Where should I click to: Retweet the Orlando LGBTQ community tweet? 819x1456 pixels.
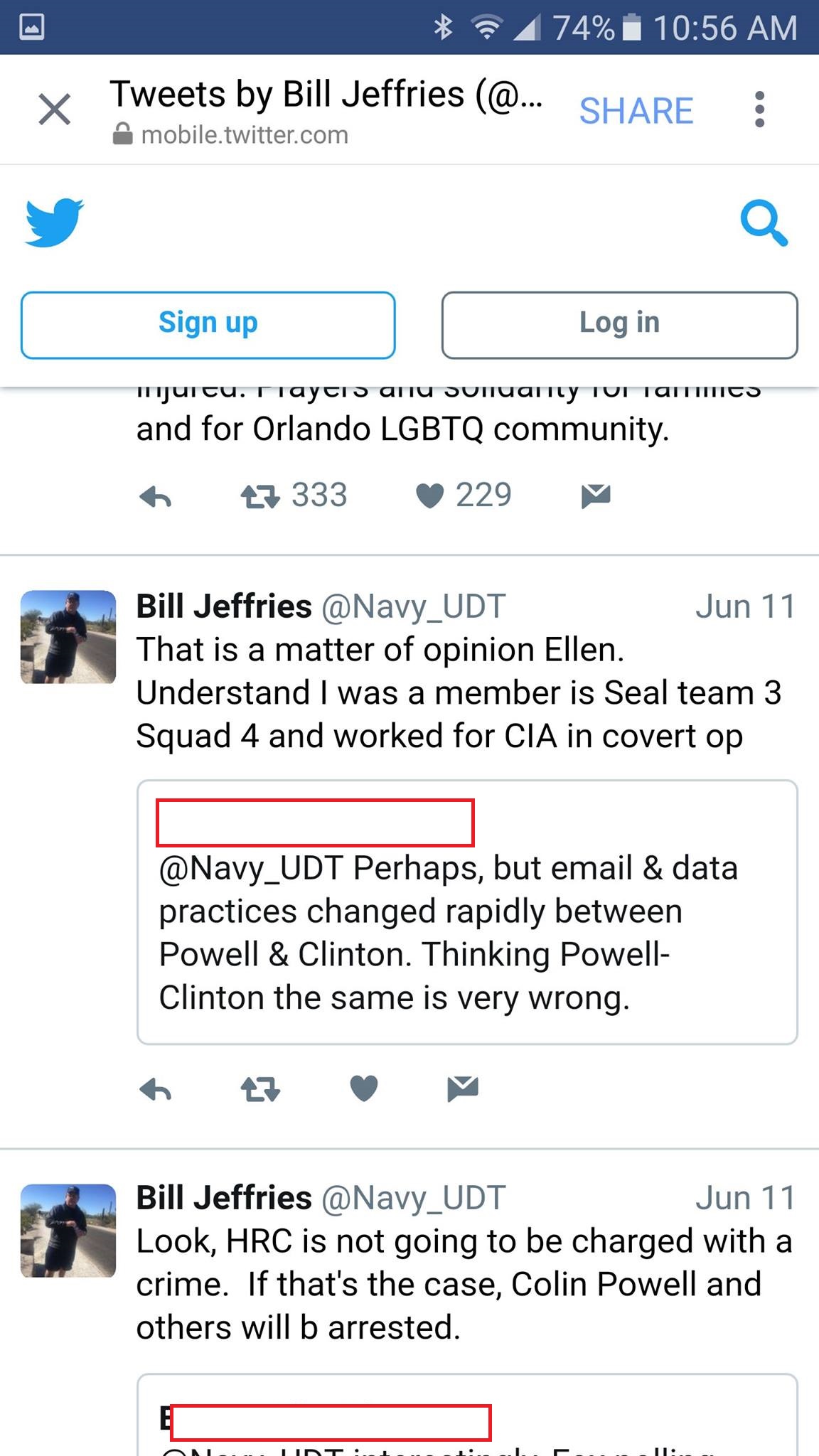(260, 496)
